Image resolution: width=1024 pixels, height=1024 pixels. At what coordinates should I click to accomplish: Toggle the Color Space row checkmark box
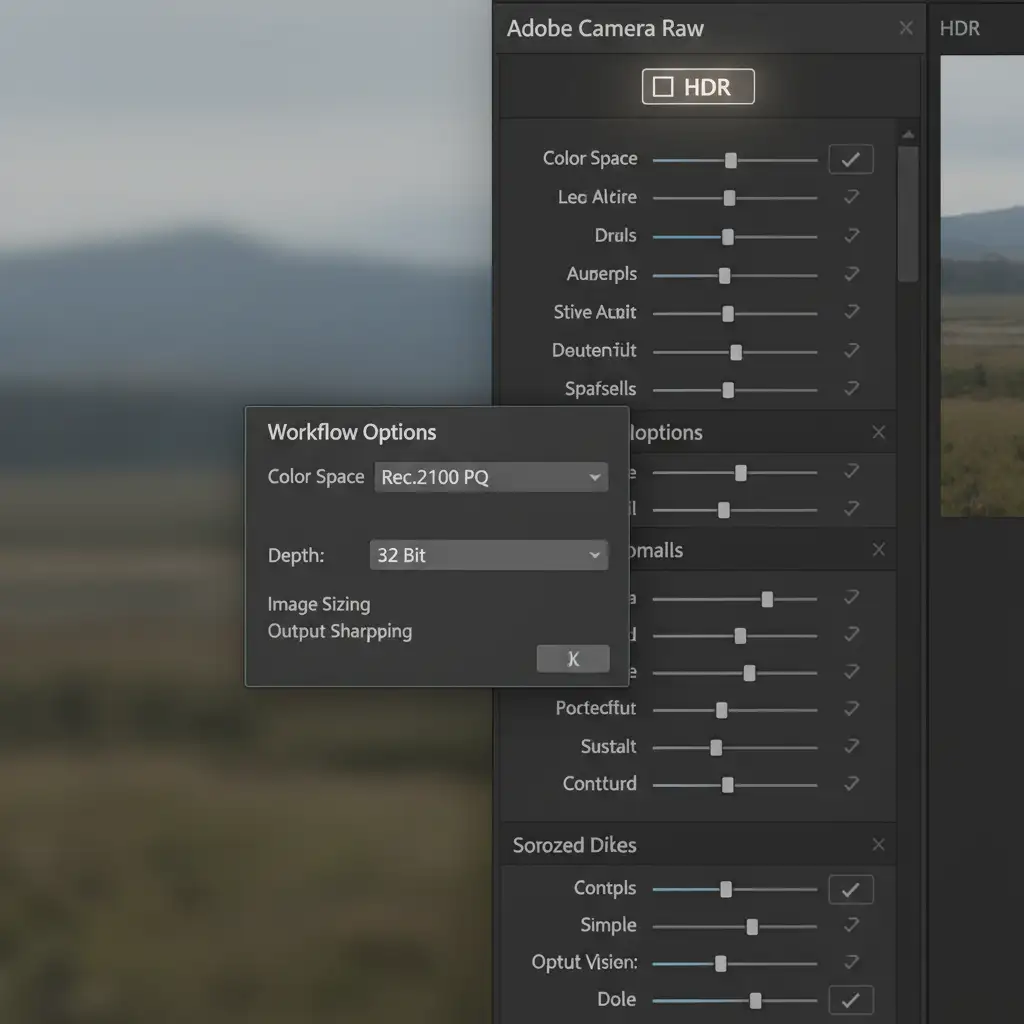click(850, 159)
